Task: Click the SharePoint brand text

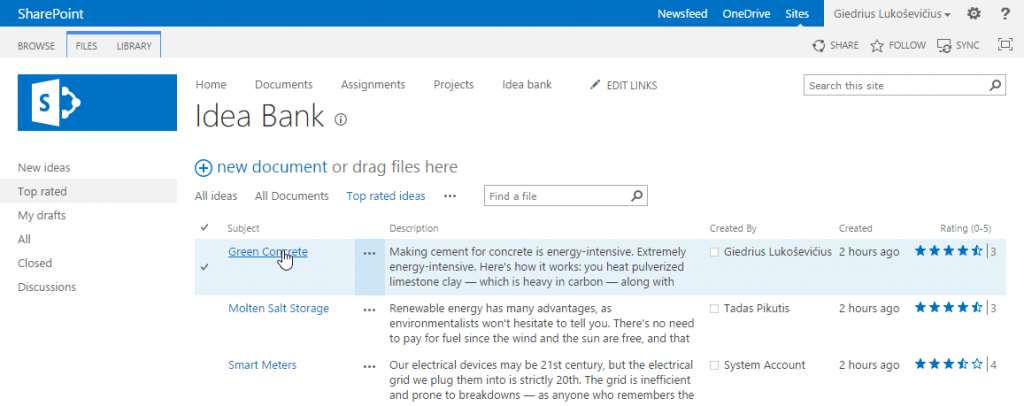Action: point(51,14)
